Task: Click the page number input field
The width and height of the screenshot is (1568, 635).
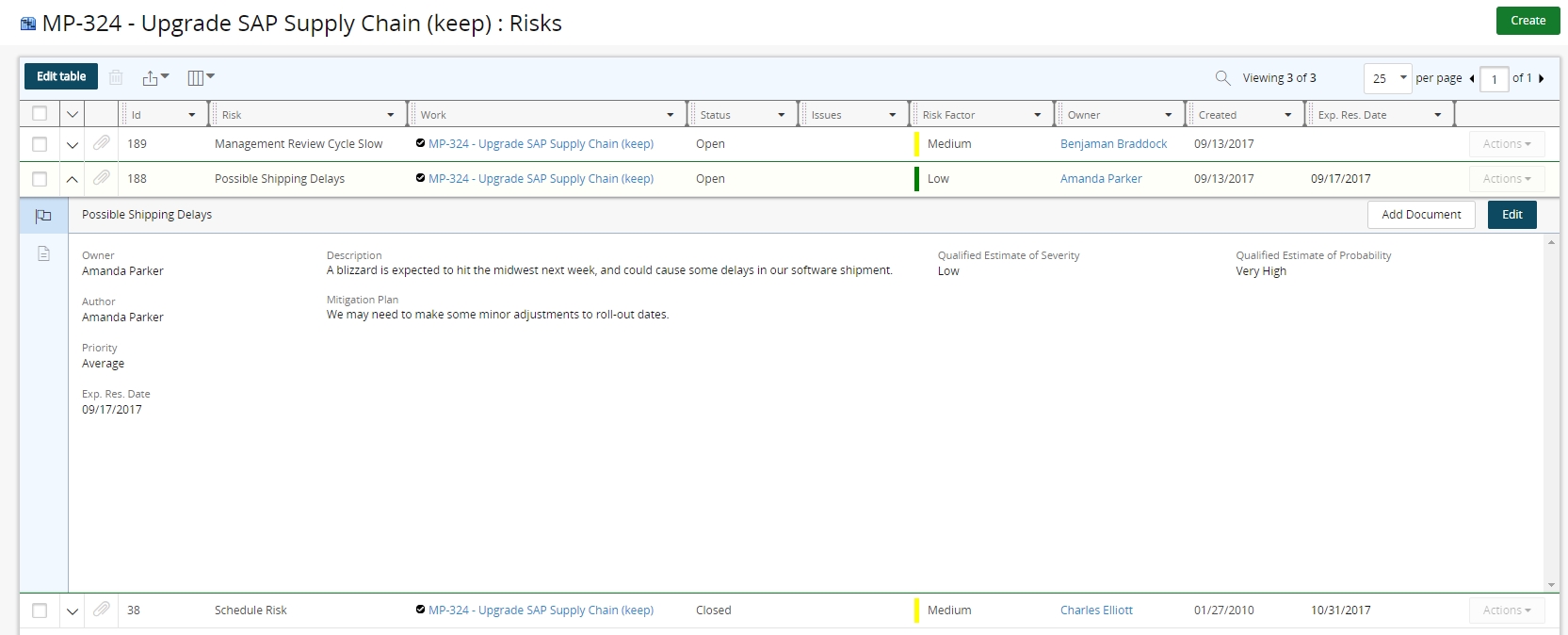Action: 1494,79
